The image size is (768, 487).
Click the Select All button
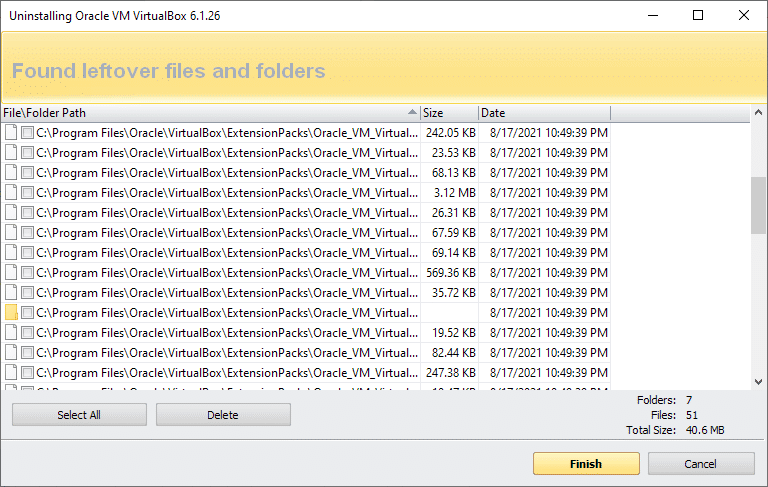click(x=79, y=415)
